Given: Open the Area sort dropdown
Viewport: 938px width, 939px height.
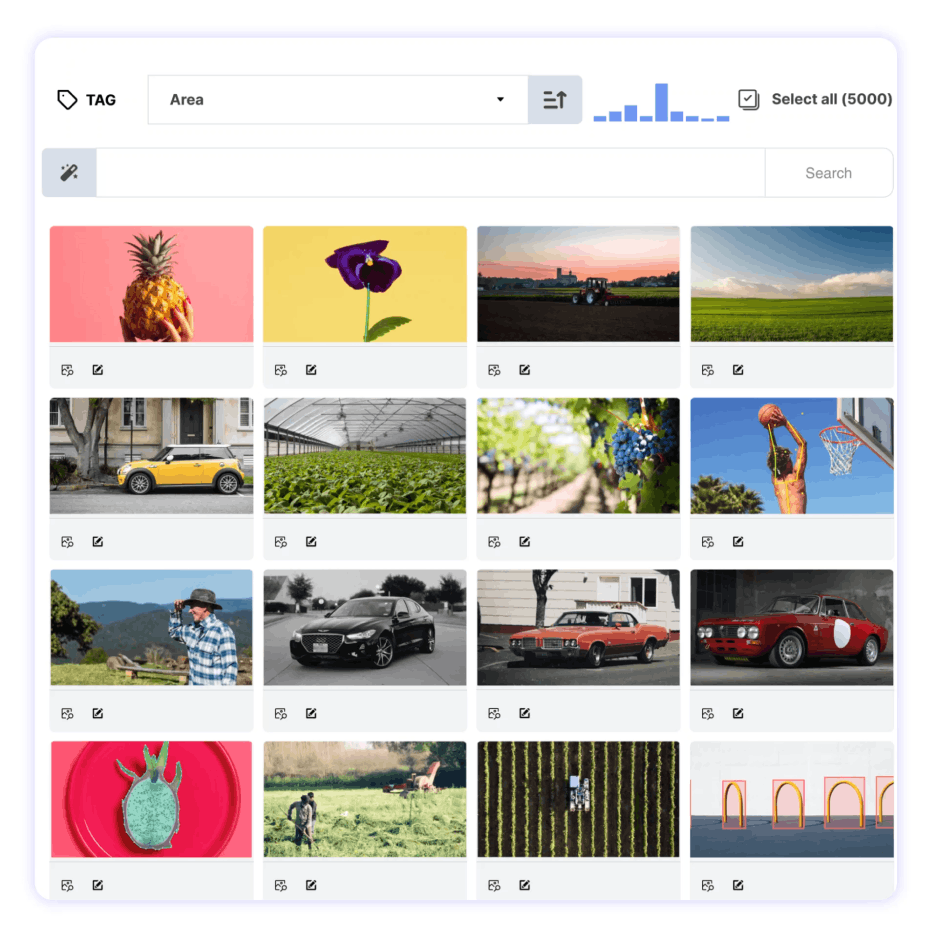Looking at the screenshot, I should tap(338, 99).
